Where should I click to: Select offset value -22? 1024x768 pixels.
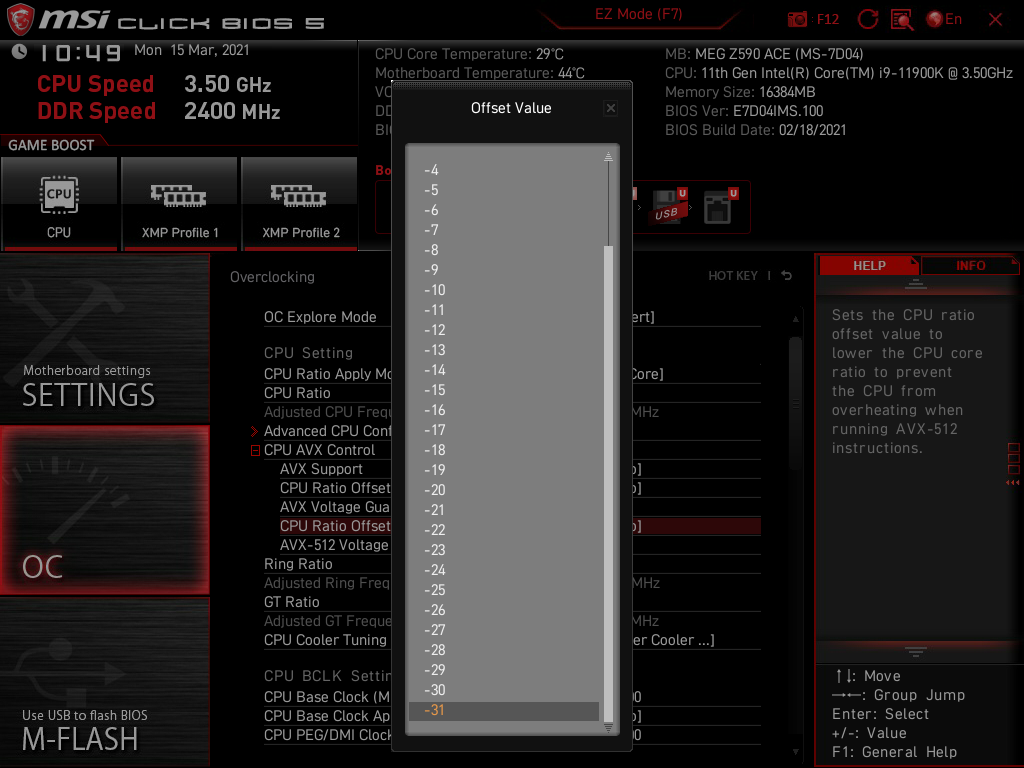click(504, 530)
